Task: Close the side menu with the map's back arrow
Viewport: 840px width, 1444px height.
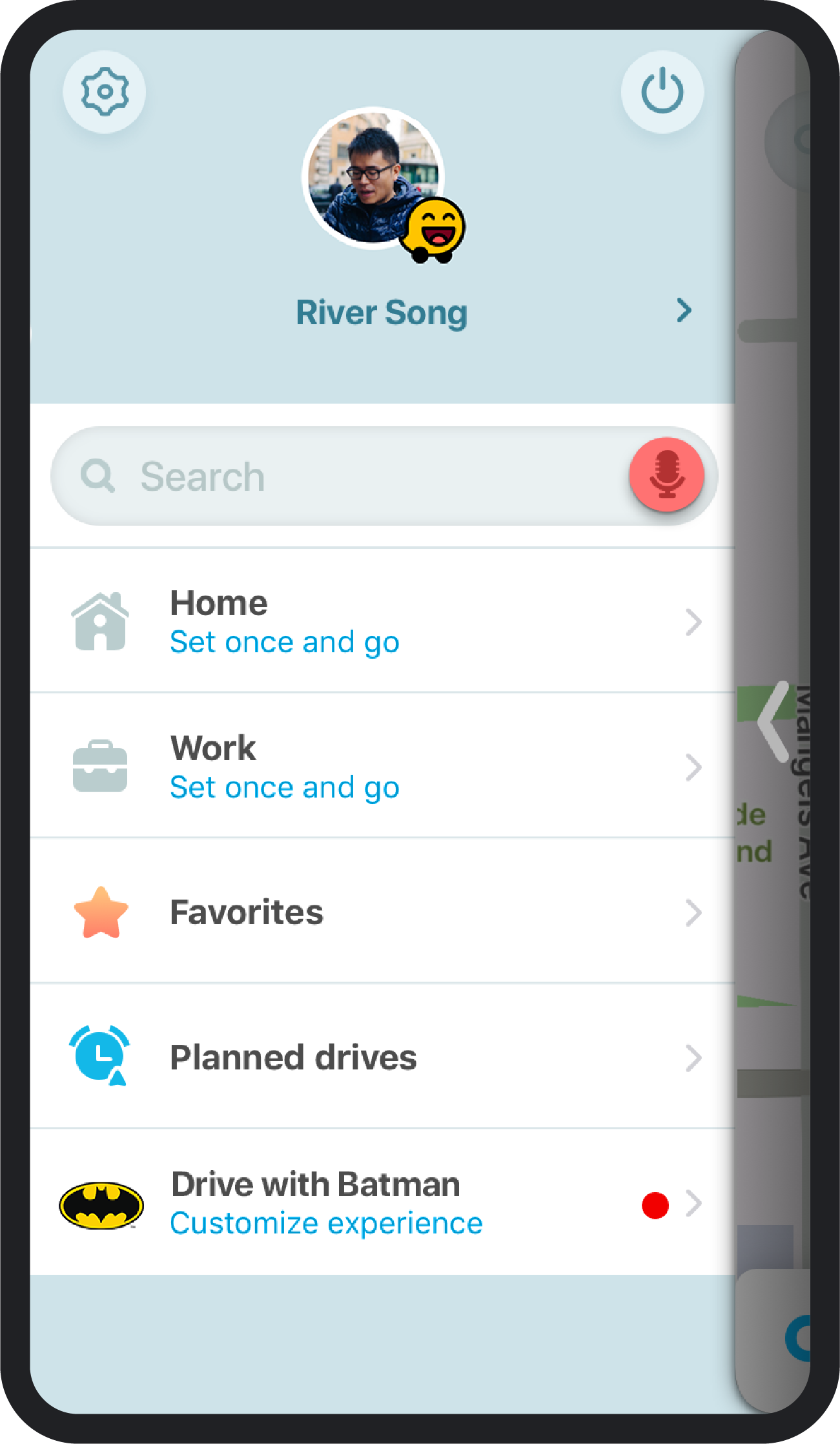Action: point(773,721)
